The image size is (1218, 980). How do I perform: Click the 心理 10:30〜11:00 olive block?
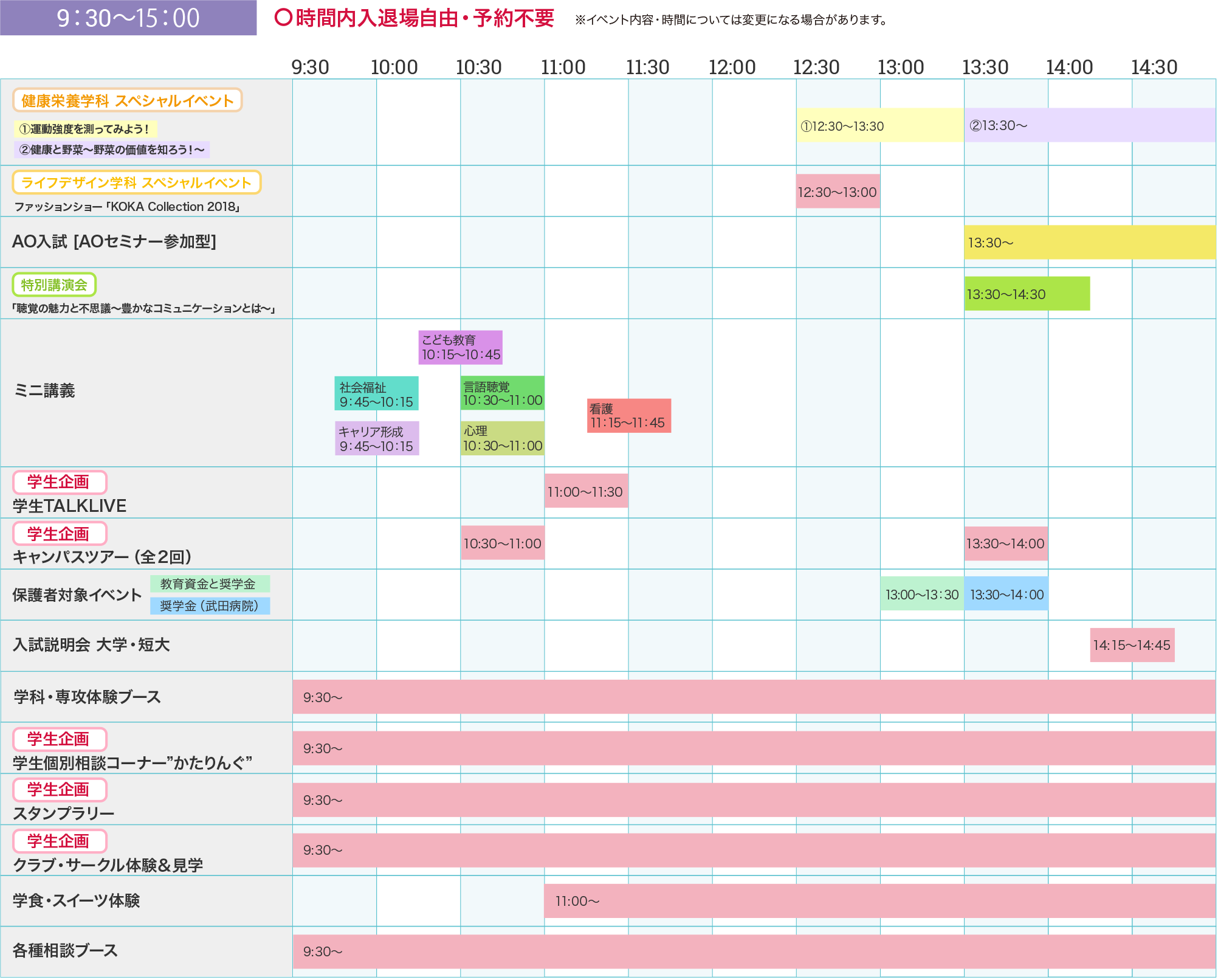(x=502, y=438)
